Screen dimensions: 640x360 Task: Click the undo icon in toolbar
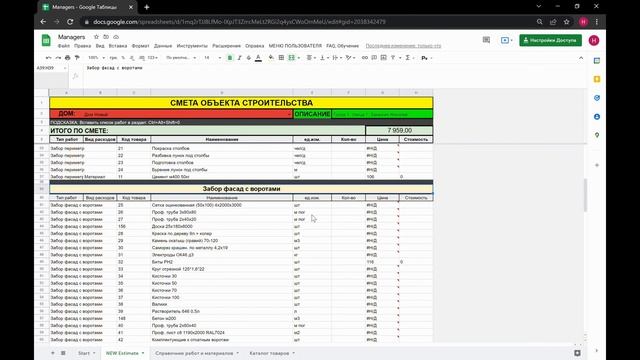(x=49, y=58)
